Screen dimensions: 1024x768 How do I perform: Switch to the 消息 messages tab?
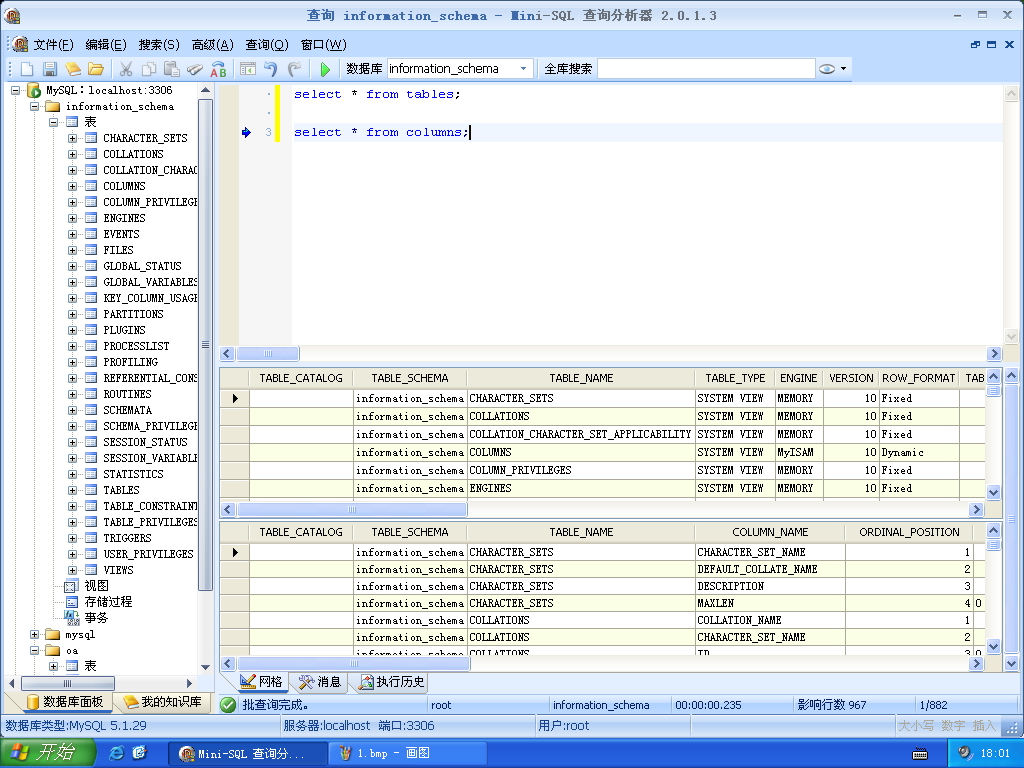tap(320, 682)
